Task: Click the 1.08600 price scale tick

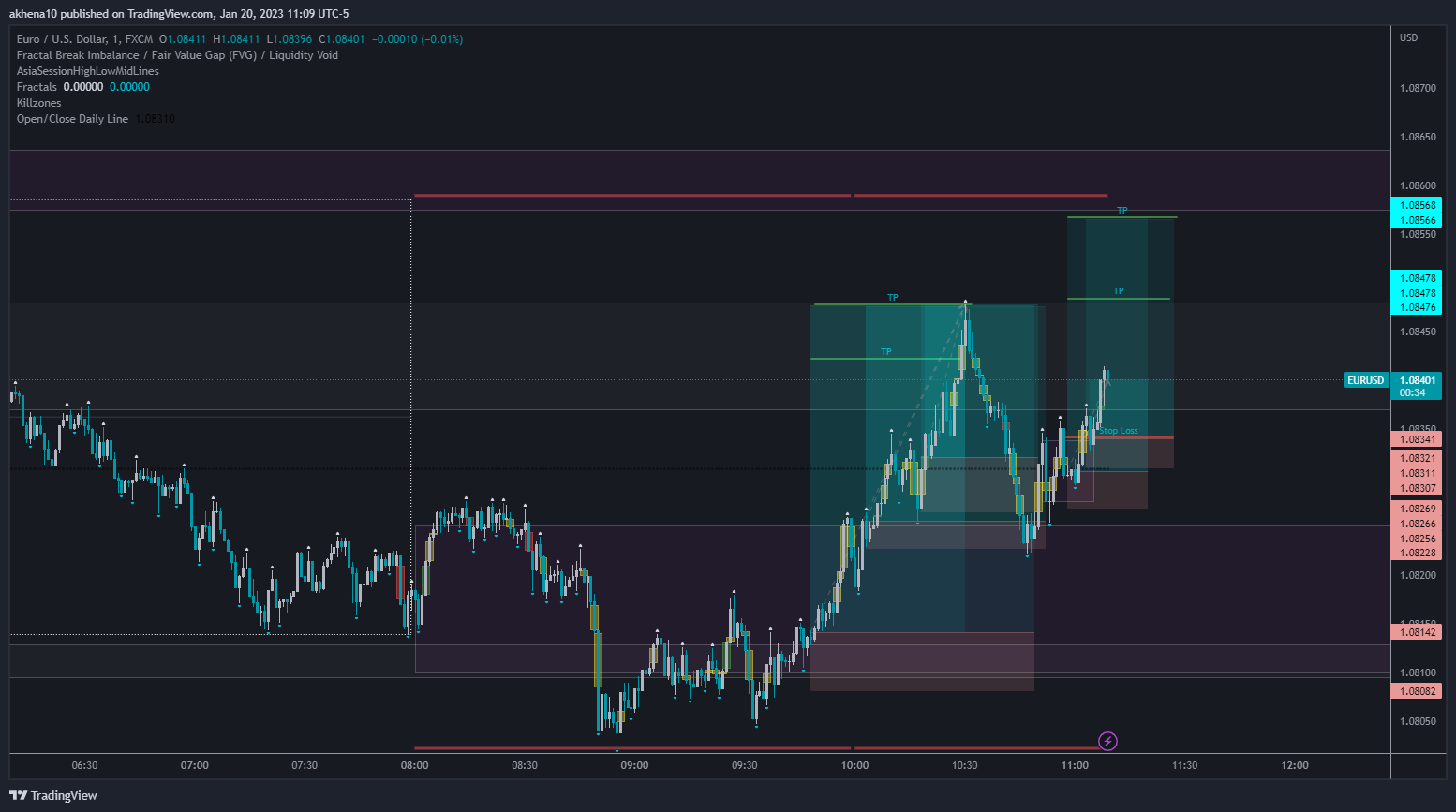Action: click(x=1418, y=185)
